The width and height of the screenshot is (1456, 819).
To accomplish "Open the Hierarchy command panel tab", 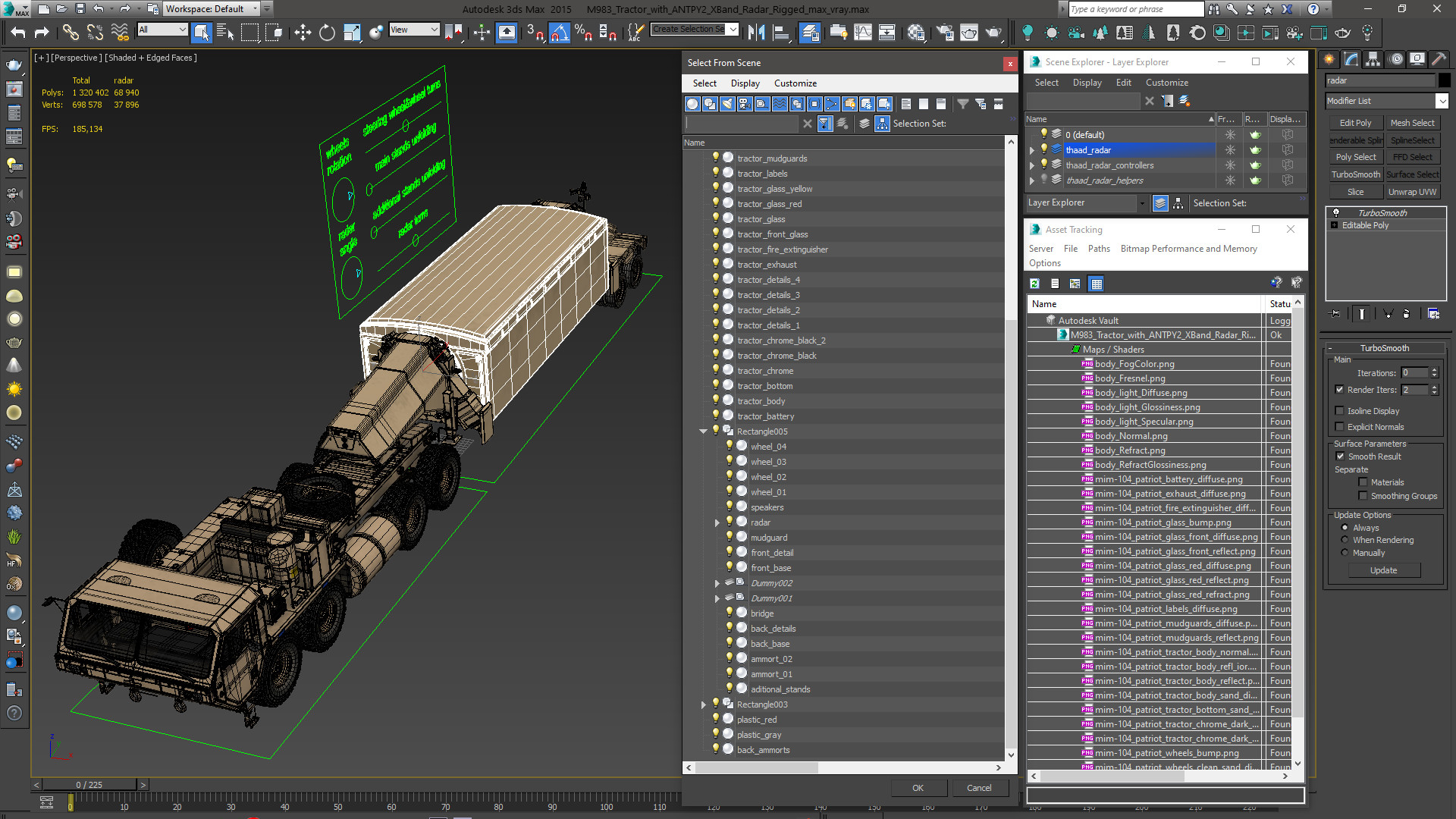I will coord(1373,59).
